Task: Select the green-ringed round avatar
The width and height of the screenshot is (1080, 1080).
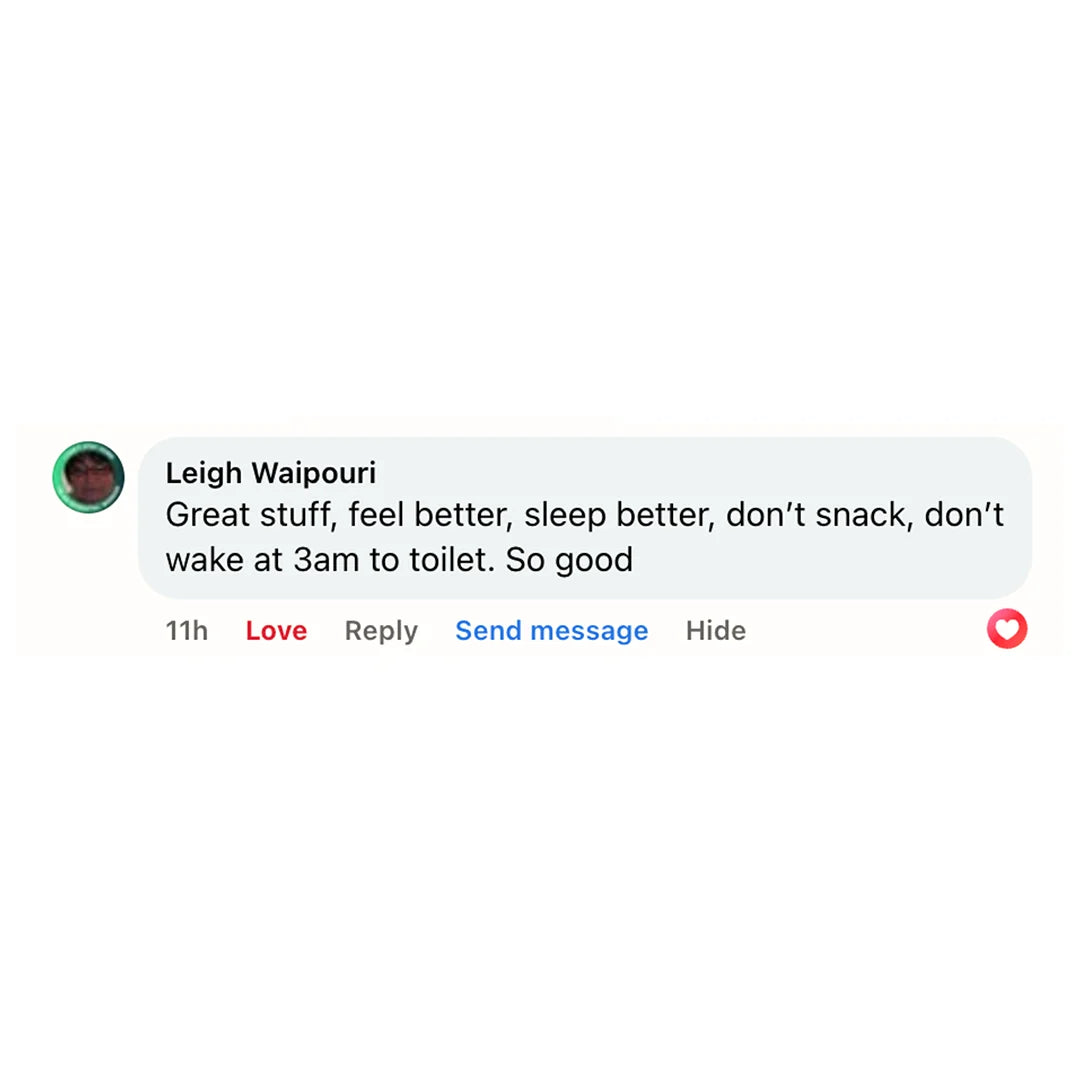Action: click(x=88, y=477)
